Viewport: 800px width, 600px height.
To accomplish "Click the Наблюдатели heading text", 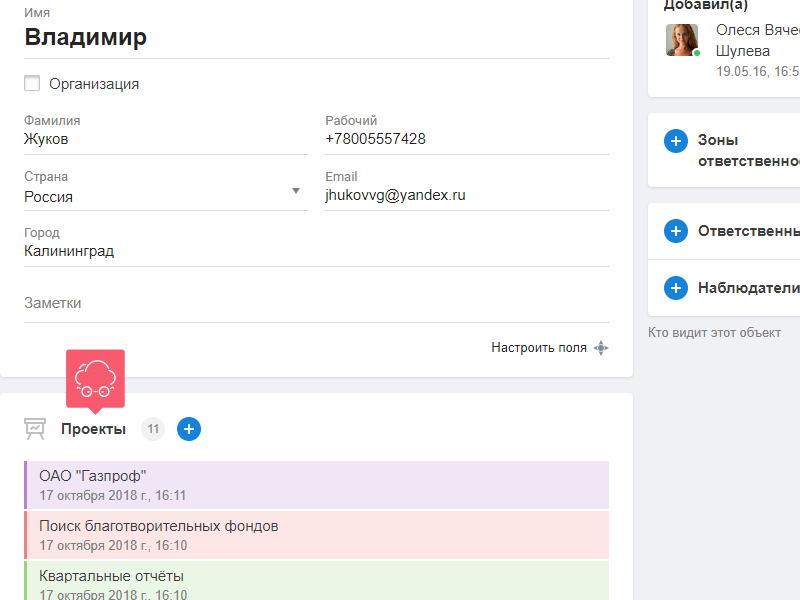I will 748,288.
